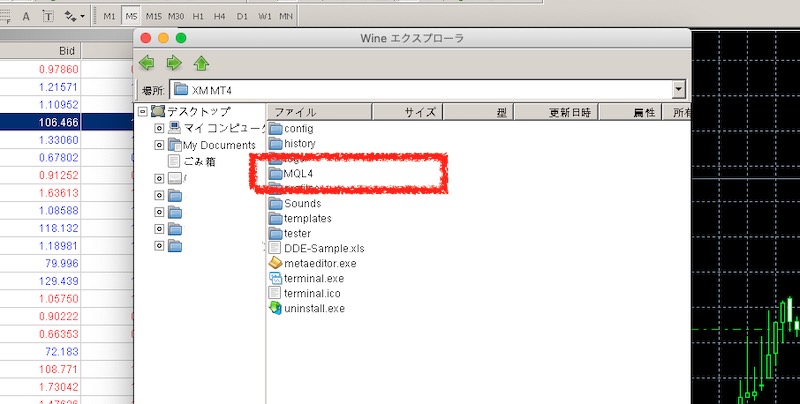Open the MQL4 folder
The height and width of the screenshot is (404, 800).
click(291, 173)
